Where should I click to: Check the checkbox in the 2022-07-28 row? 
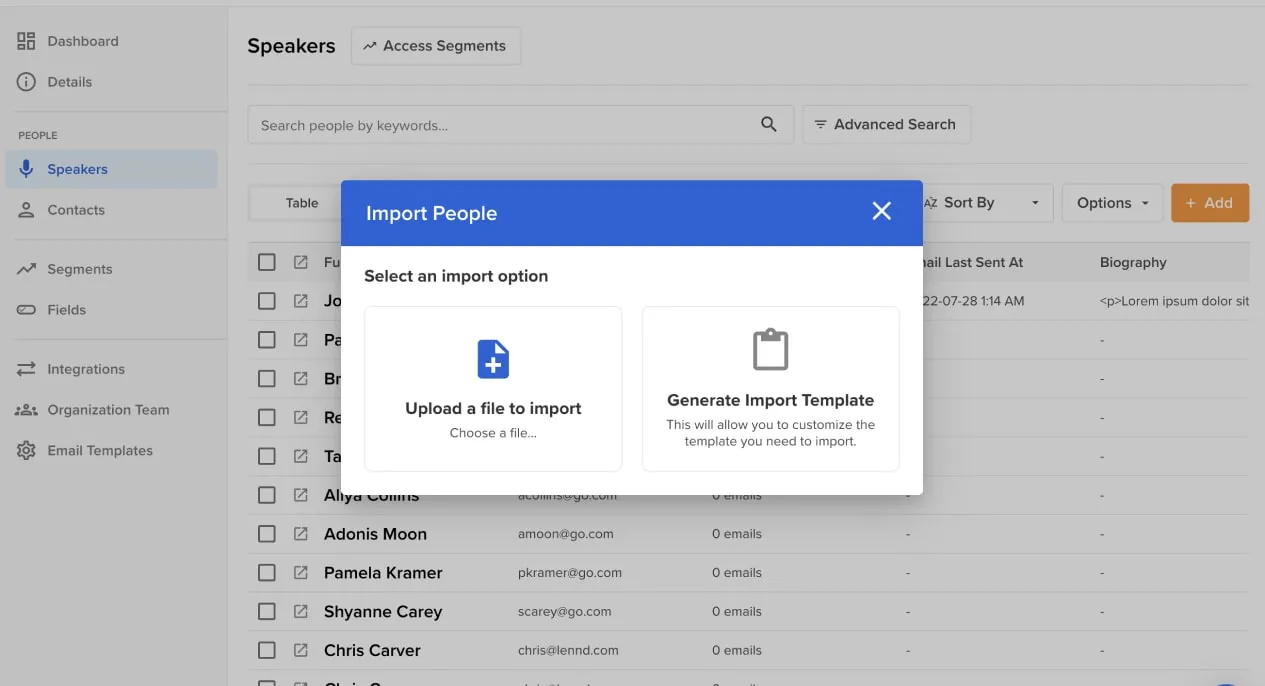click(x=266, y=301)
